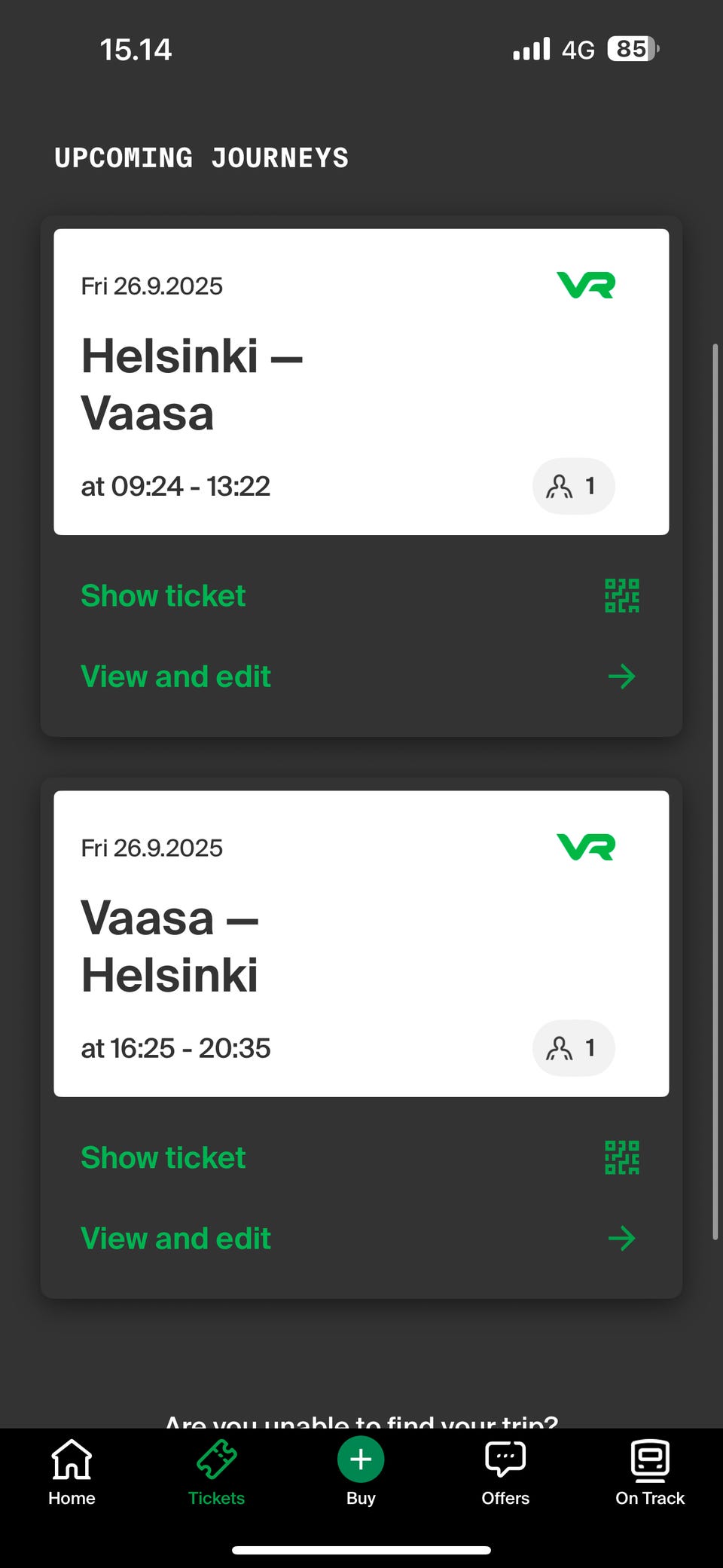
Task: Click arrow next to first View and edit
Action: 621,677
